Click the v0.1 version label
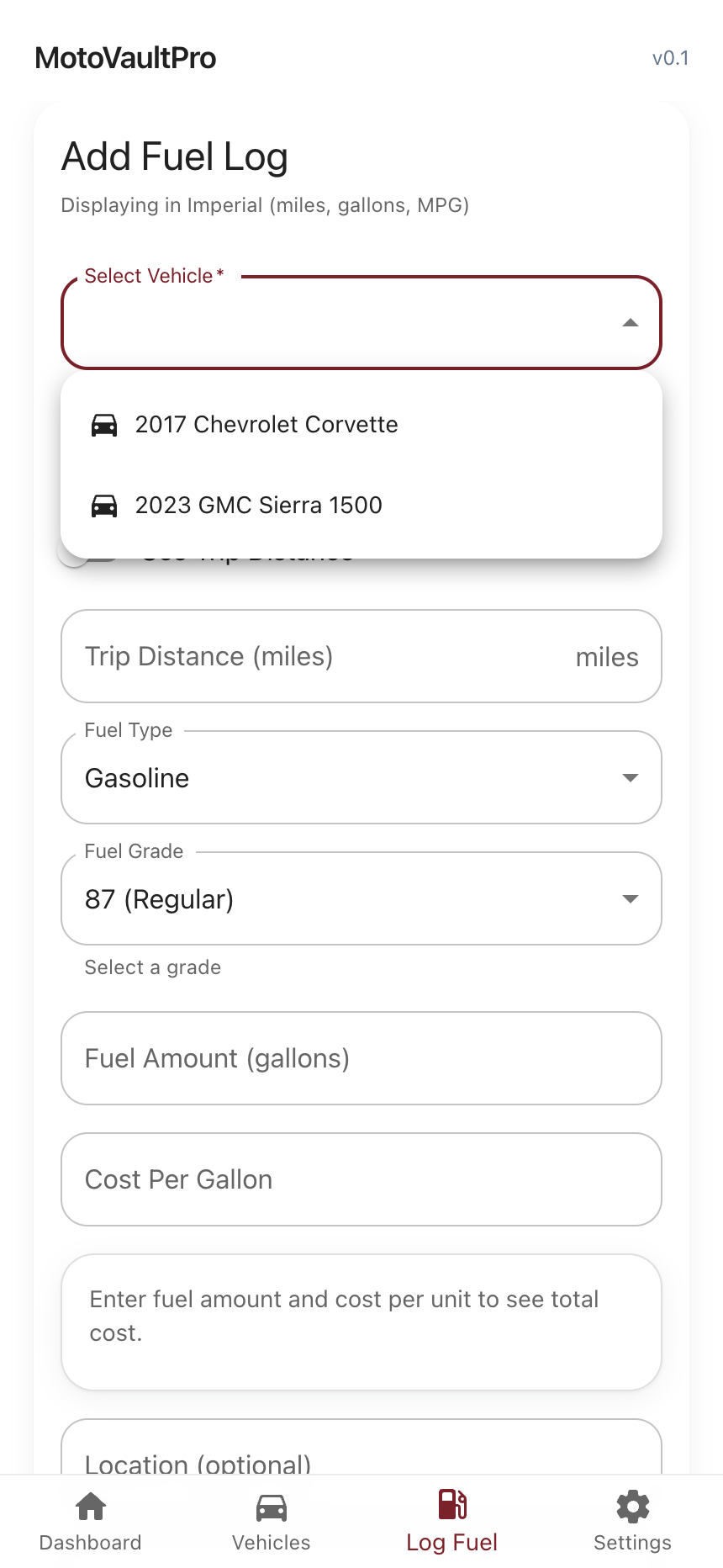Viewport: 723px width, 1568px height. click(670, 58)
